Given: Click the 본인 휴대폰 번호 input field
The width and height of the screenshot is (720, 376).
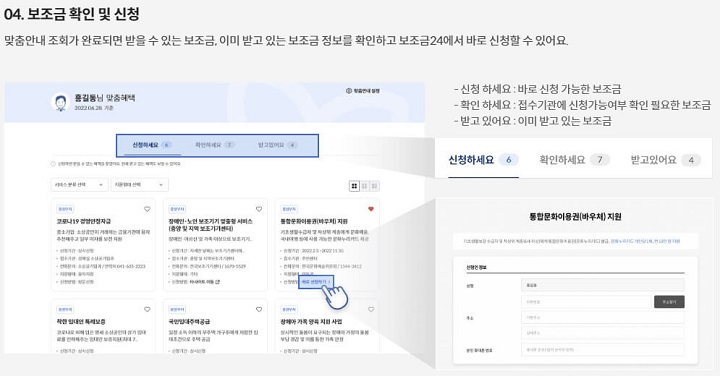Looking at the screenshot, I should coord(602,350).
